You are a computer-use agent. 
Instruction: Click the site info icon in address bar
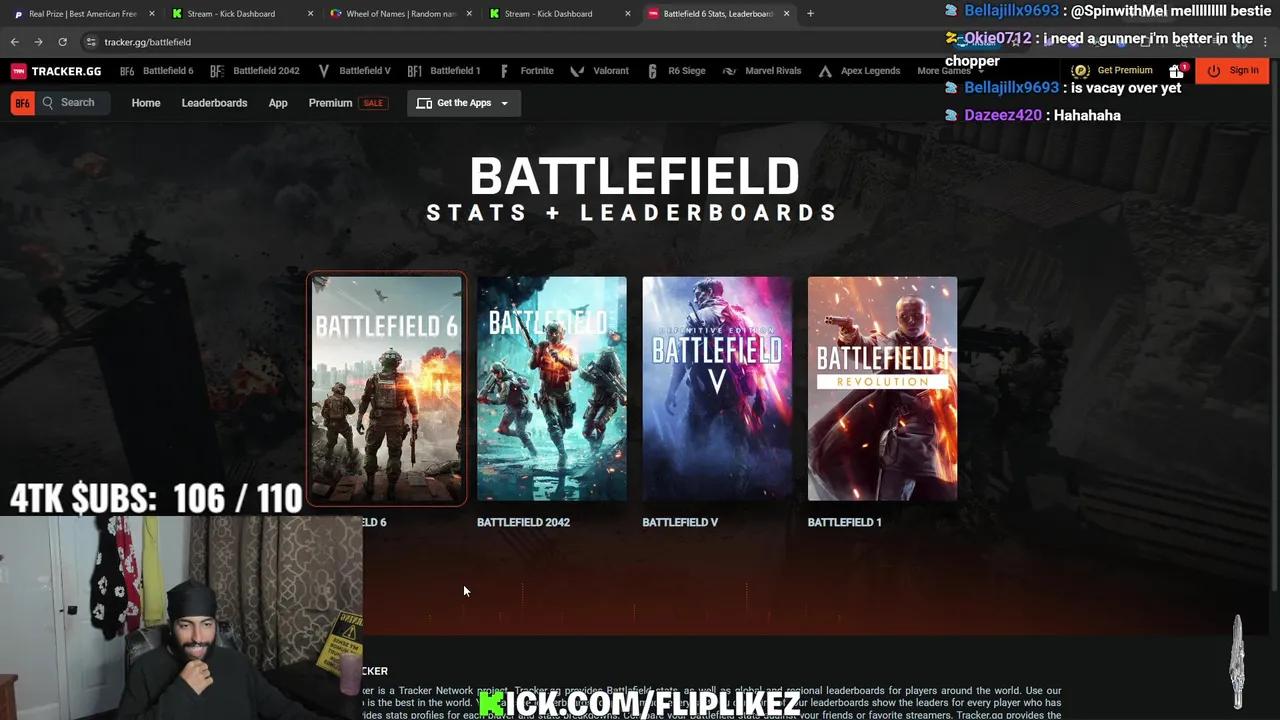[91, 42]
